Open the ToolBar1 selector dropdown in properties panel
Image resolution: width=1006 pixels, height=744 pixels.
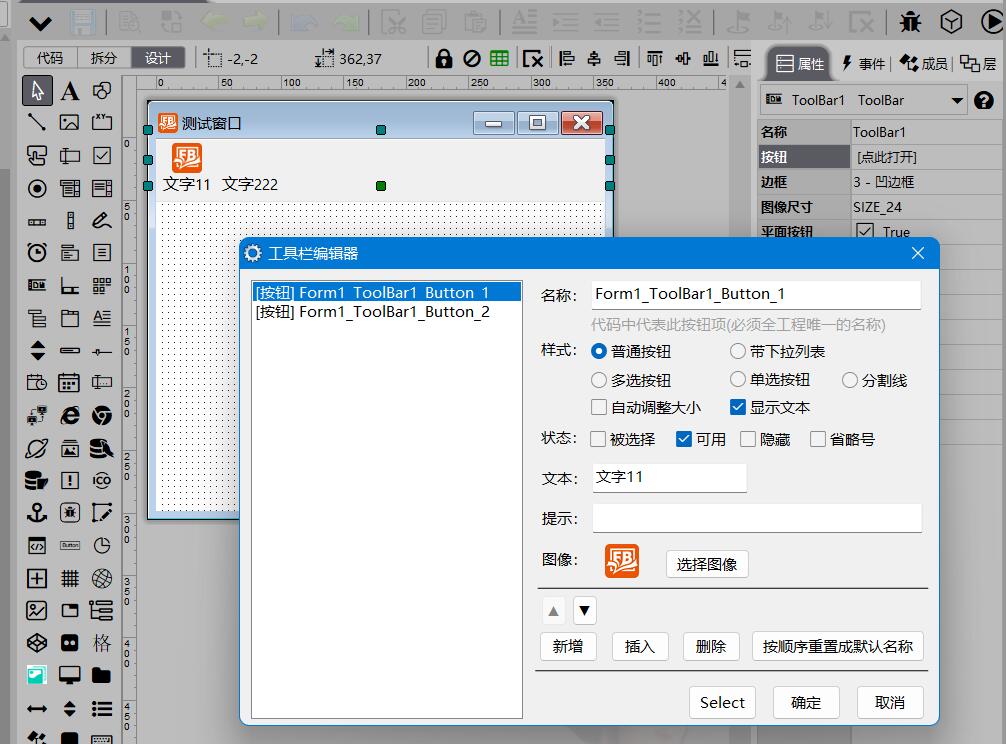coord(959,99)
